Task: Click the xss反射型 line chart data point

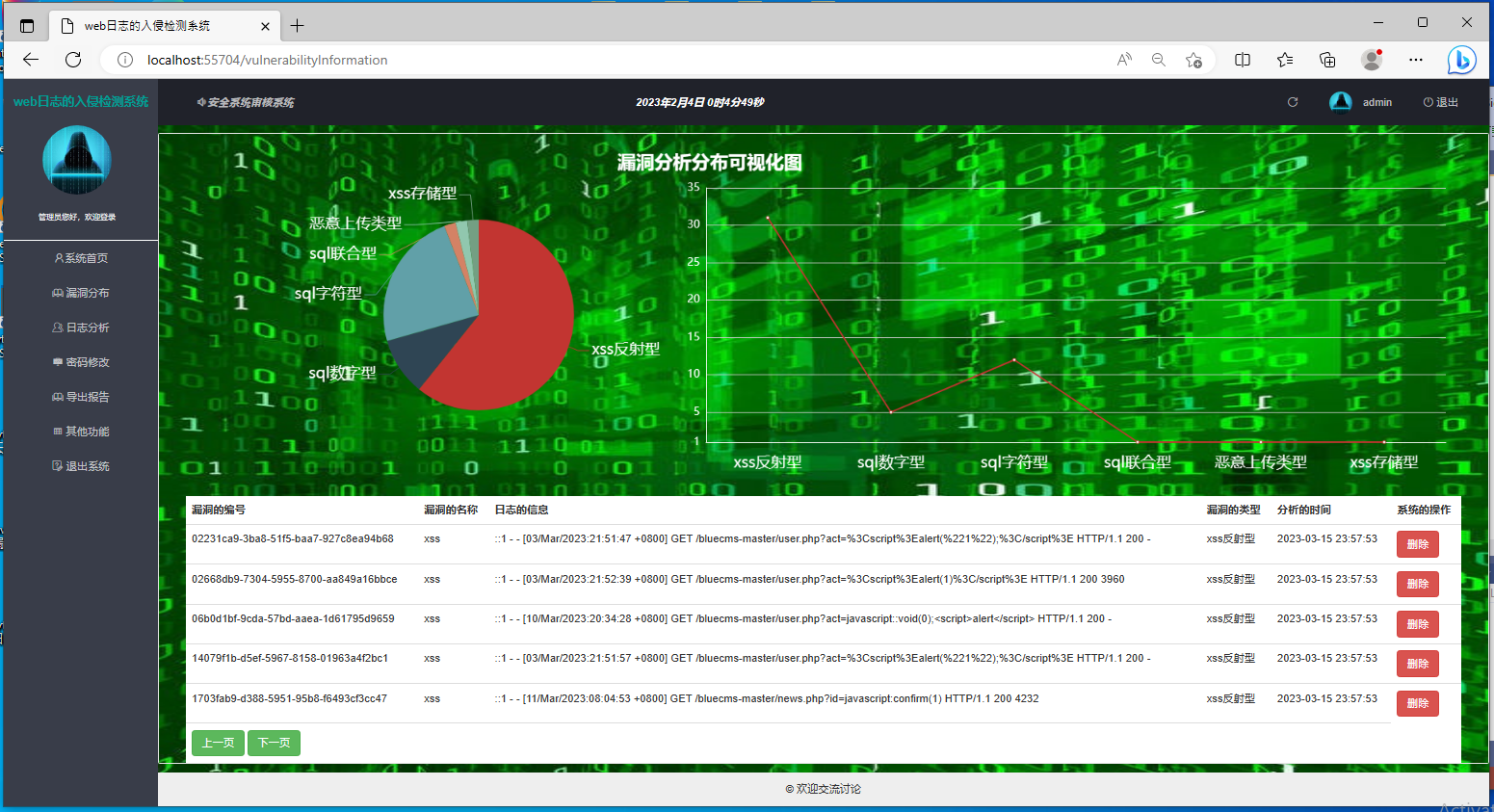Action: (768, 218)
